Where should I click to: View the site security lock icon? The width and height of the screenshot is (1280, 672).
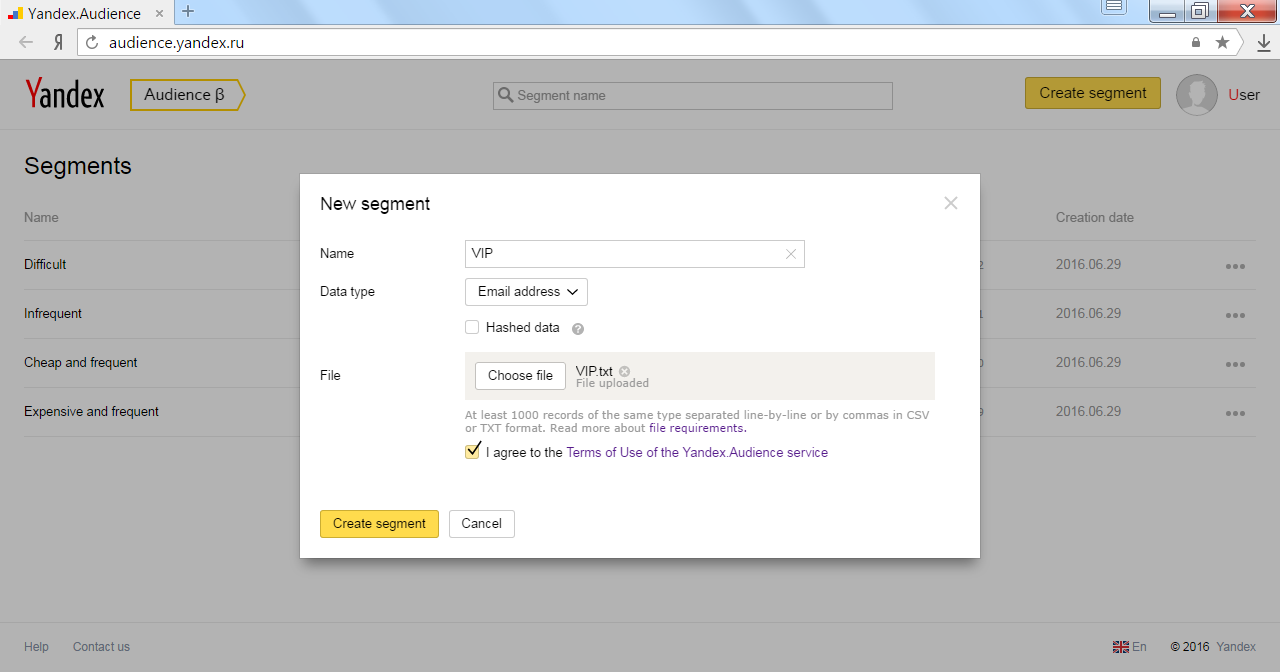click(x=1196, y=43)
